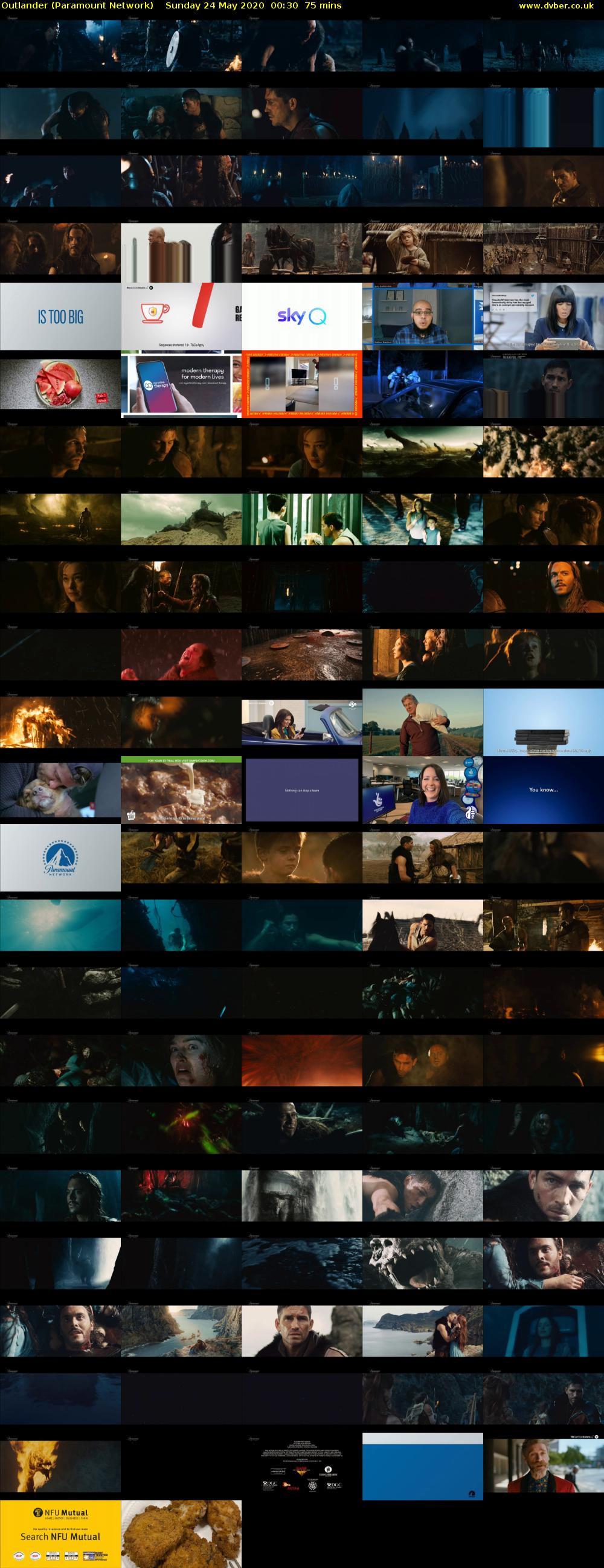604x1568 pixels.
Task: Select the watermelon fruit plate thumbnail
Action: tap(60, 384)
